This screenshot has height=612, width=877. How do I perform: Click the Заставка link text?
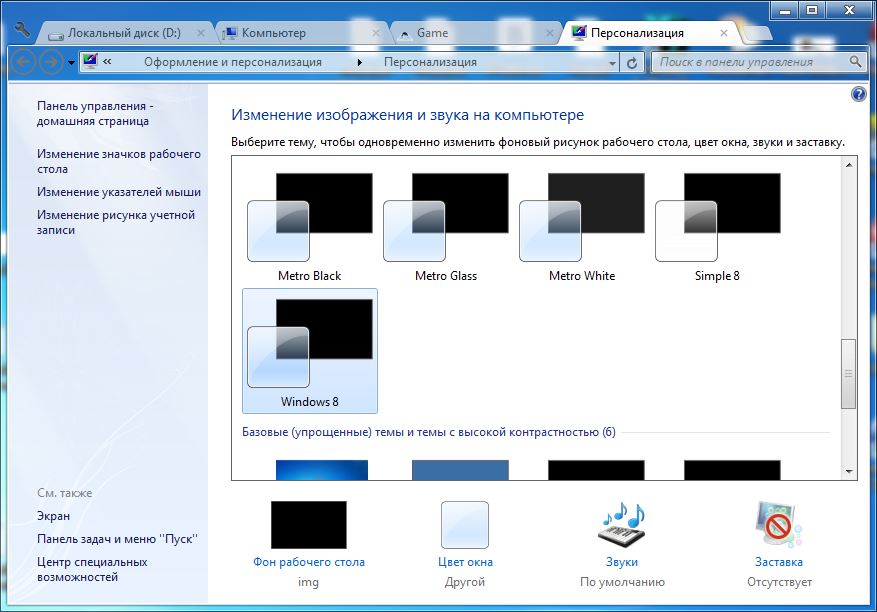click(x=779, y=562)
